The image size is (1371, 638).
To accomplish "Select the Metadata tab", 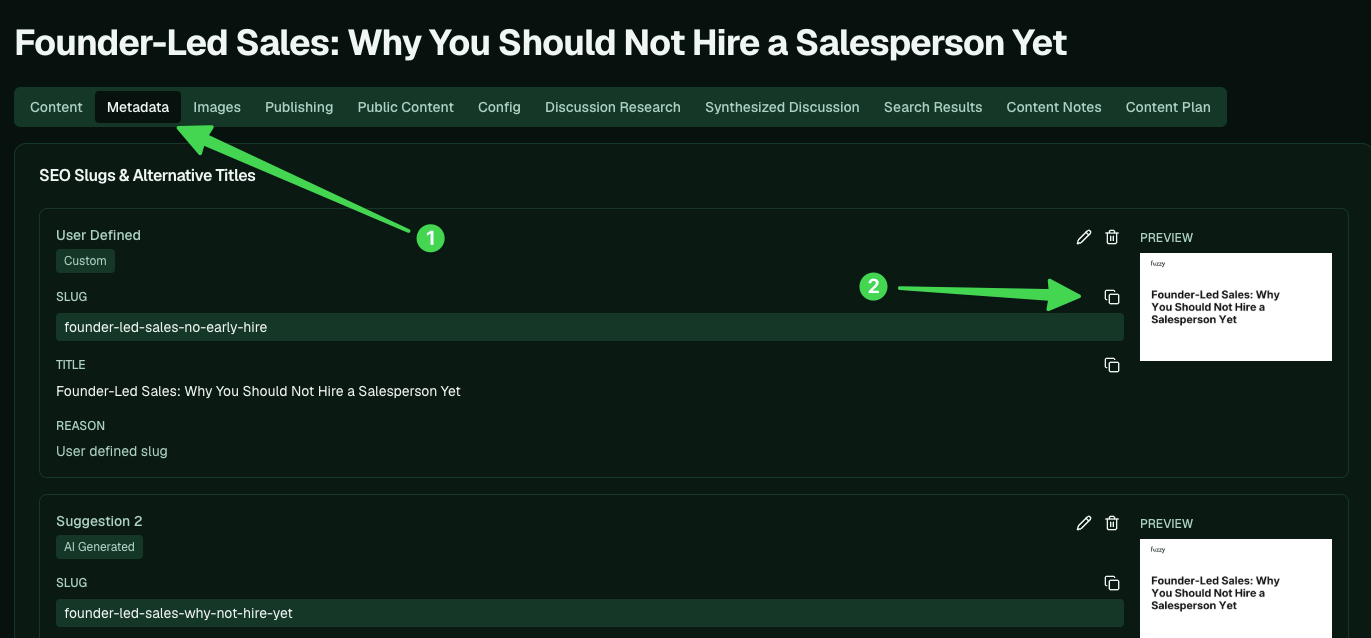I will point(138,107).
